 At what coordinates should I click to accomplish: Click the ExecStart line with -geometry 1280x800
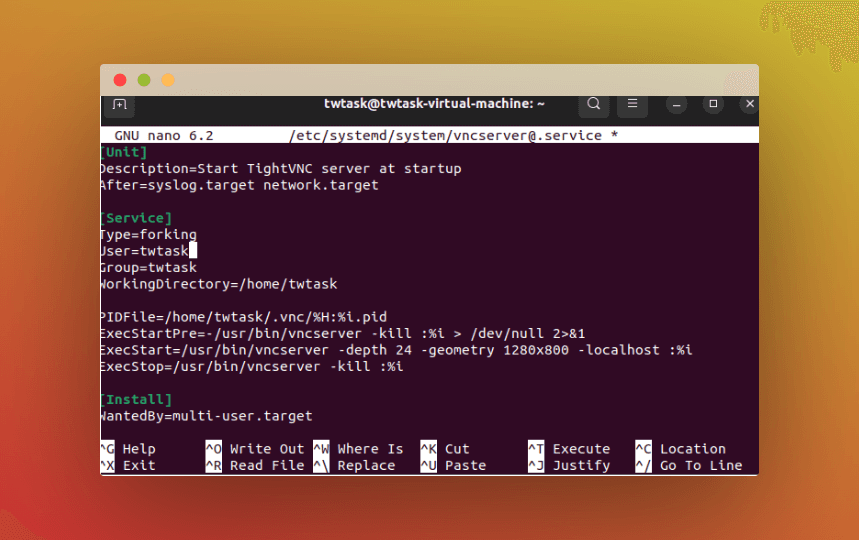[397, 349]
